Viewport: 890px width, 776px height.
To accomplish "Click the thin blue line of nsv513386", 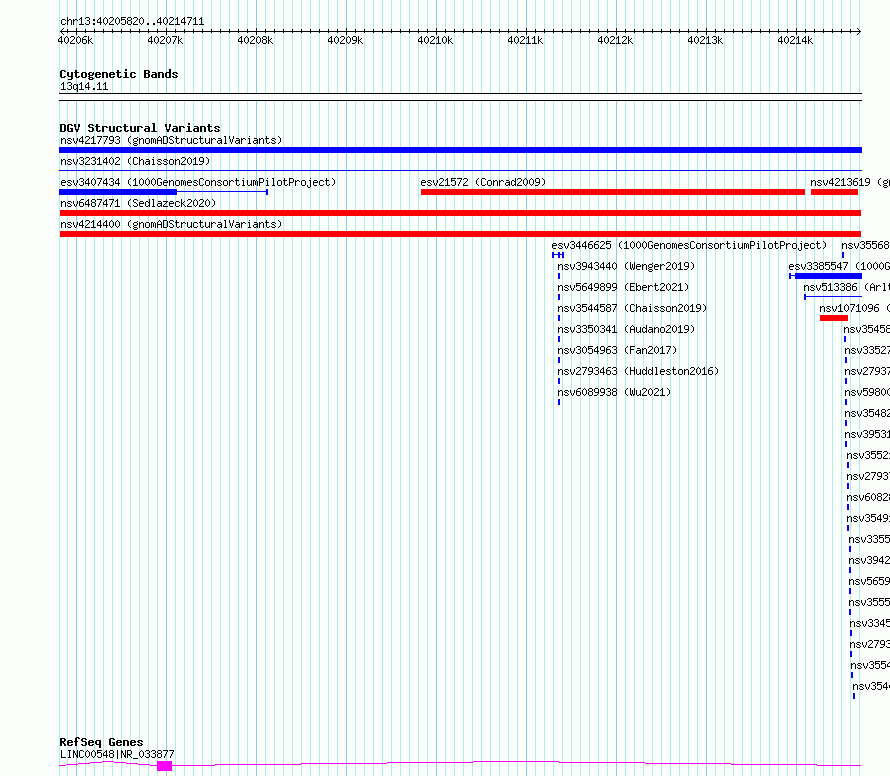I will coord(833,297).
